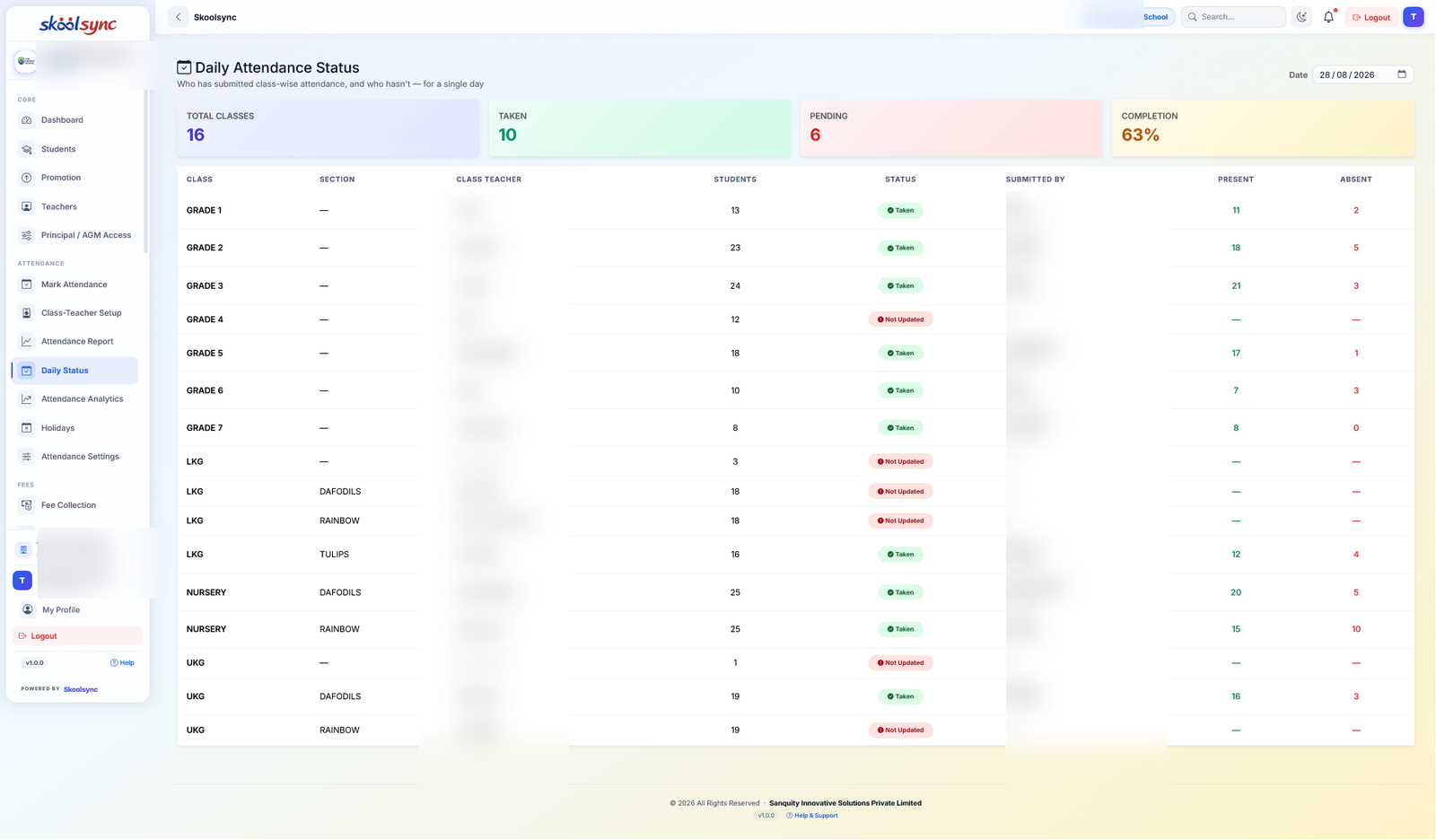The image size is (1436, 840).
Task: Open the Dashboard icon in sidebar
Action: [27, 120]
